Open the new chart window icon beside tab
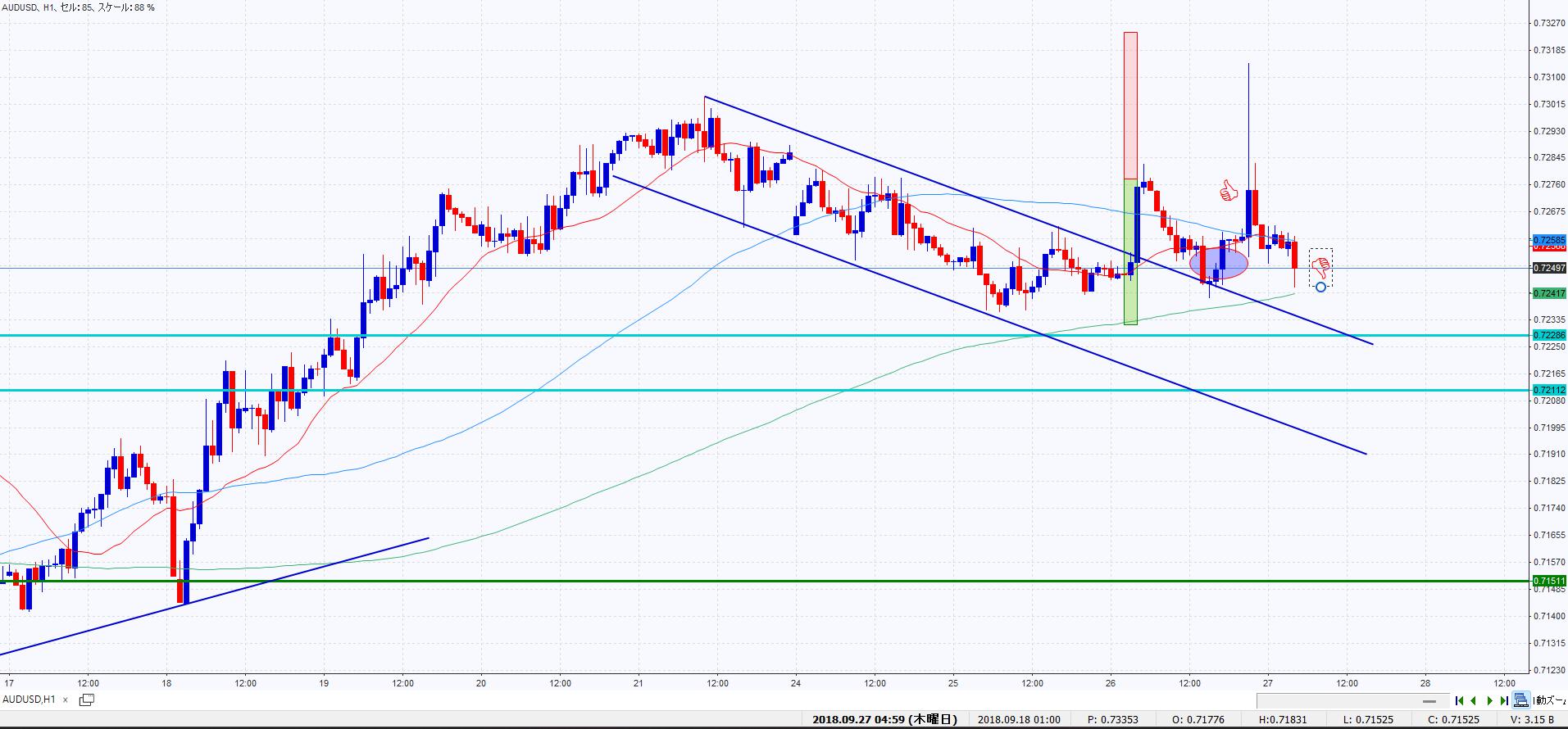The height and width of the screenshot is (729, 1568). coord(86,700)
